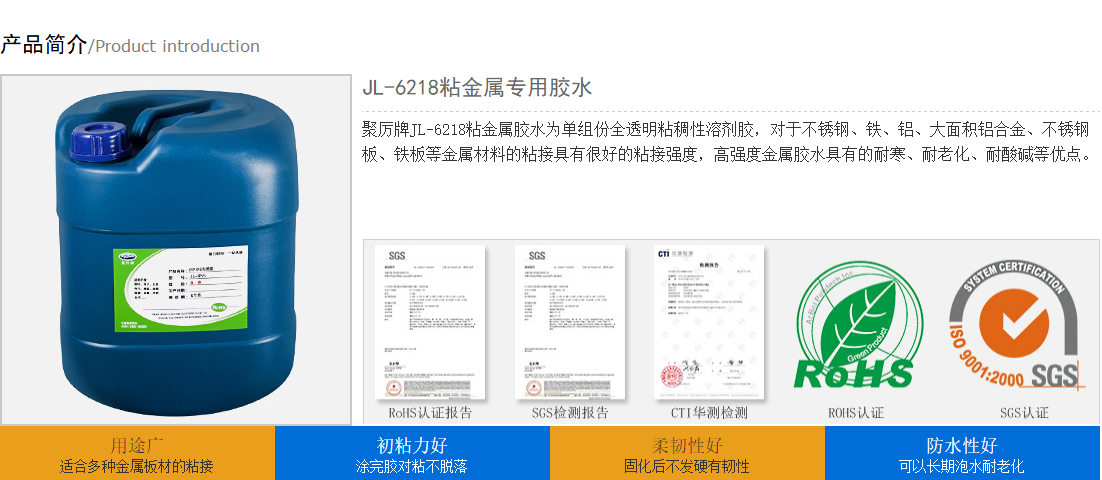1102x480 pixels.
Task: Click the ROHS认证 caption text
Action: point(855,413)
